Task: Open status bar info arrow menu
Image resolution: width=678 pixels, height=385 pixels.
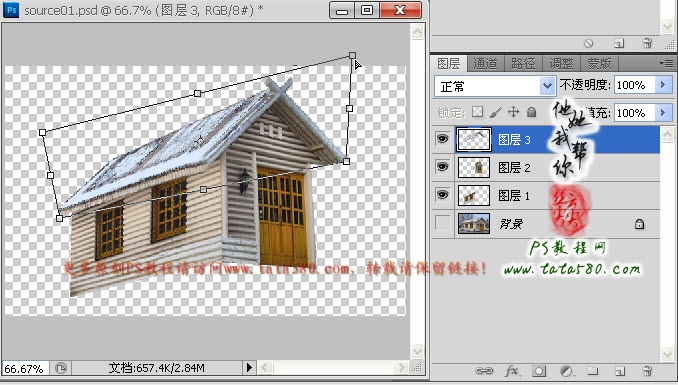Action: 249,368
